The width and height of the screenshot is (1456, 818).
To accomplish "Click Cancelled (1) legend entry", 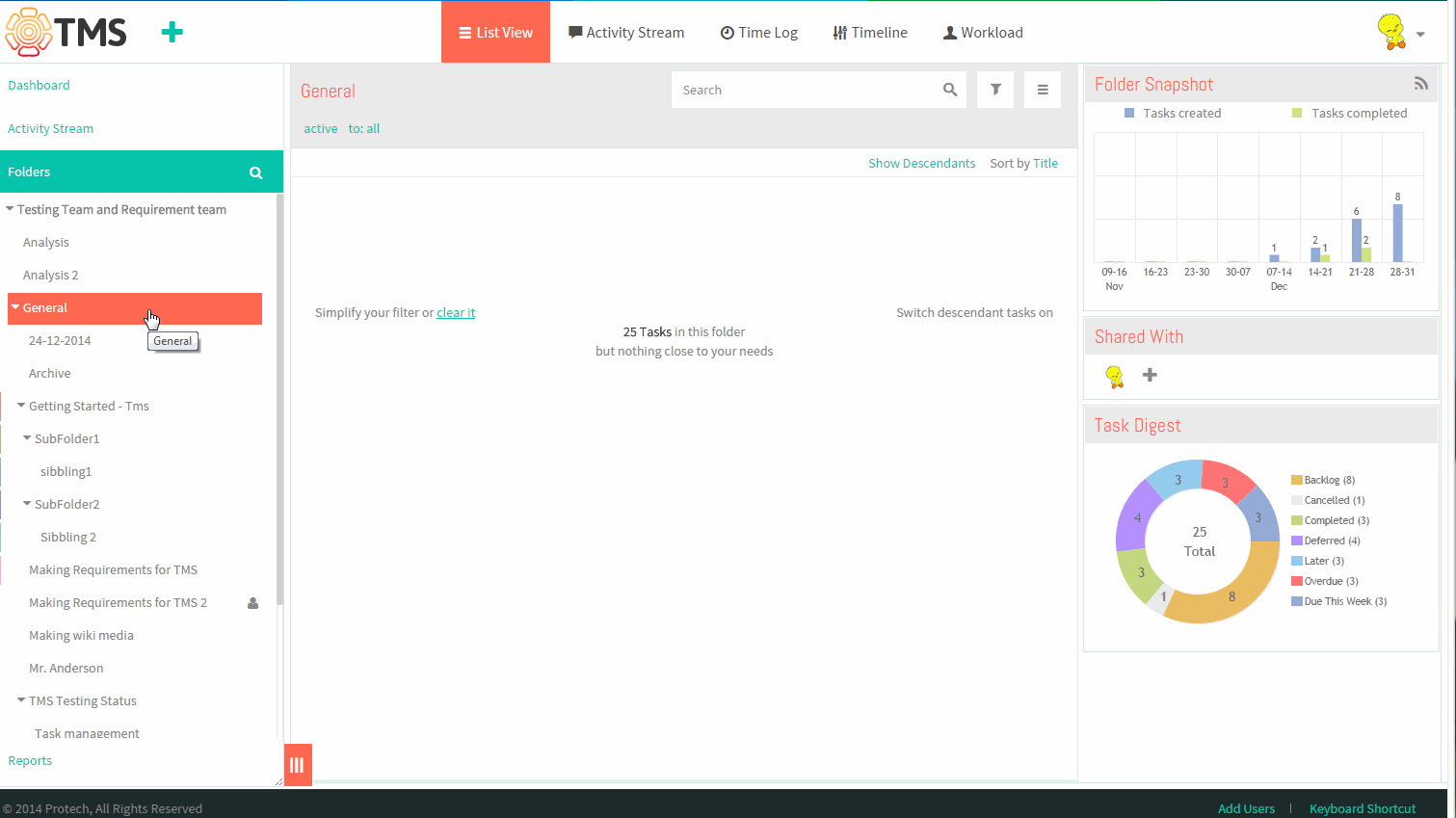I will coord(1328,500).
